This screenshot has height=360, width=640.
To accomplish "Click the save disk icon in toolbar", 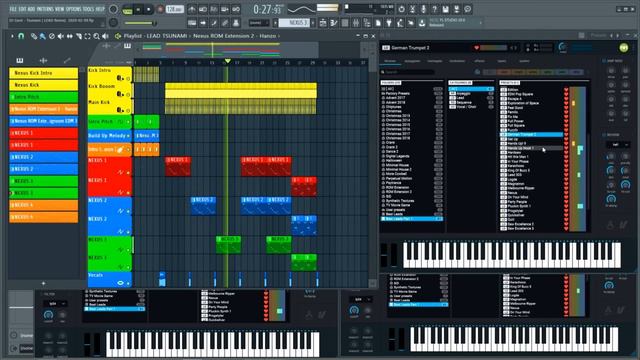I will pyautogui.click(x=445, y=9).
